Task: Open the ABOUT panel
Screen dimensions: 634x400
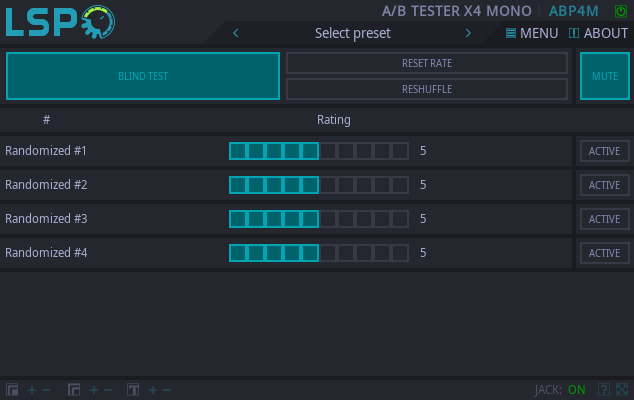Action: tap(598, 33)
